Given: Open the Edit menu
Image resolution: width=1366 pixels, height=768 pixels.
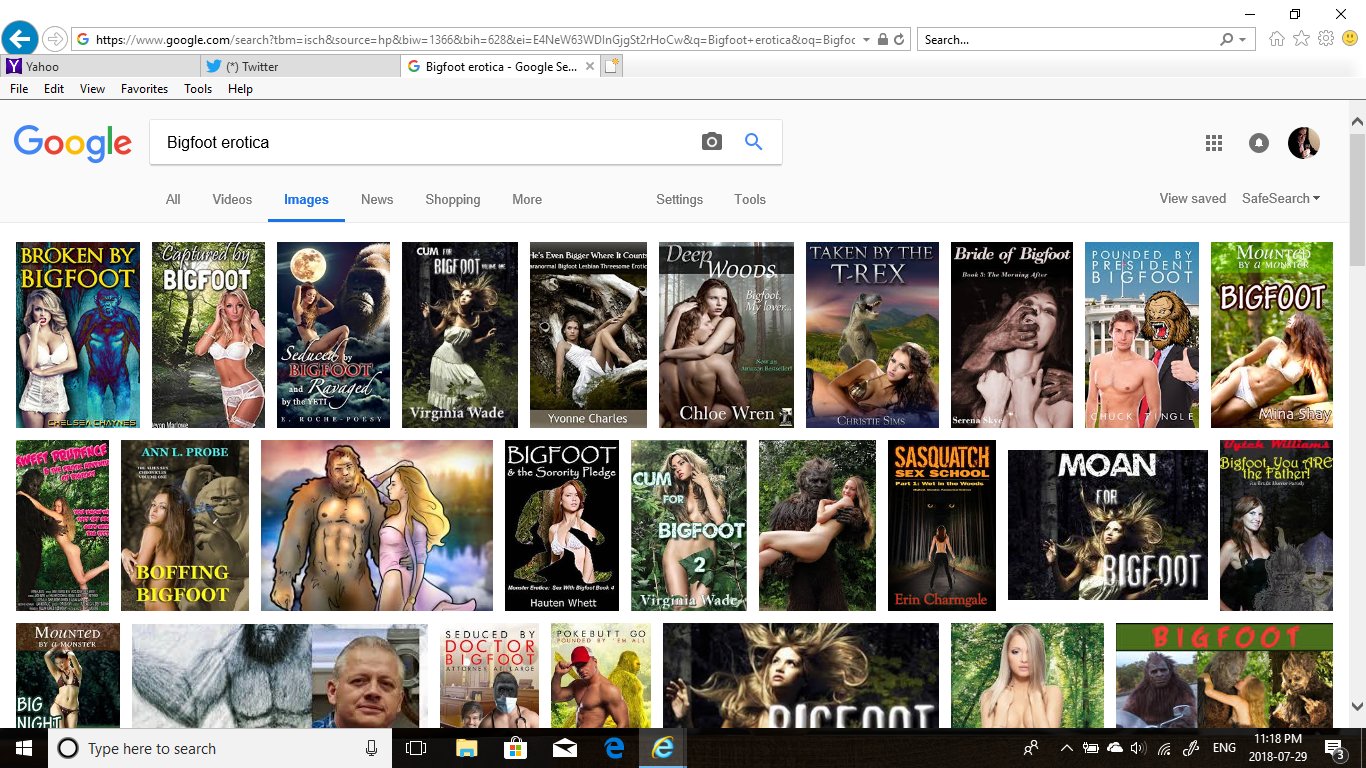Looking at the screenshot, I should [54, 89].
